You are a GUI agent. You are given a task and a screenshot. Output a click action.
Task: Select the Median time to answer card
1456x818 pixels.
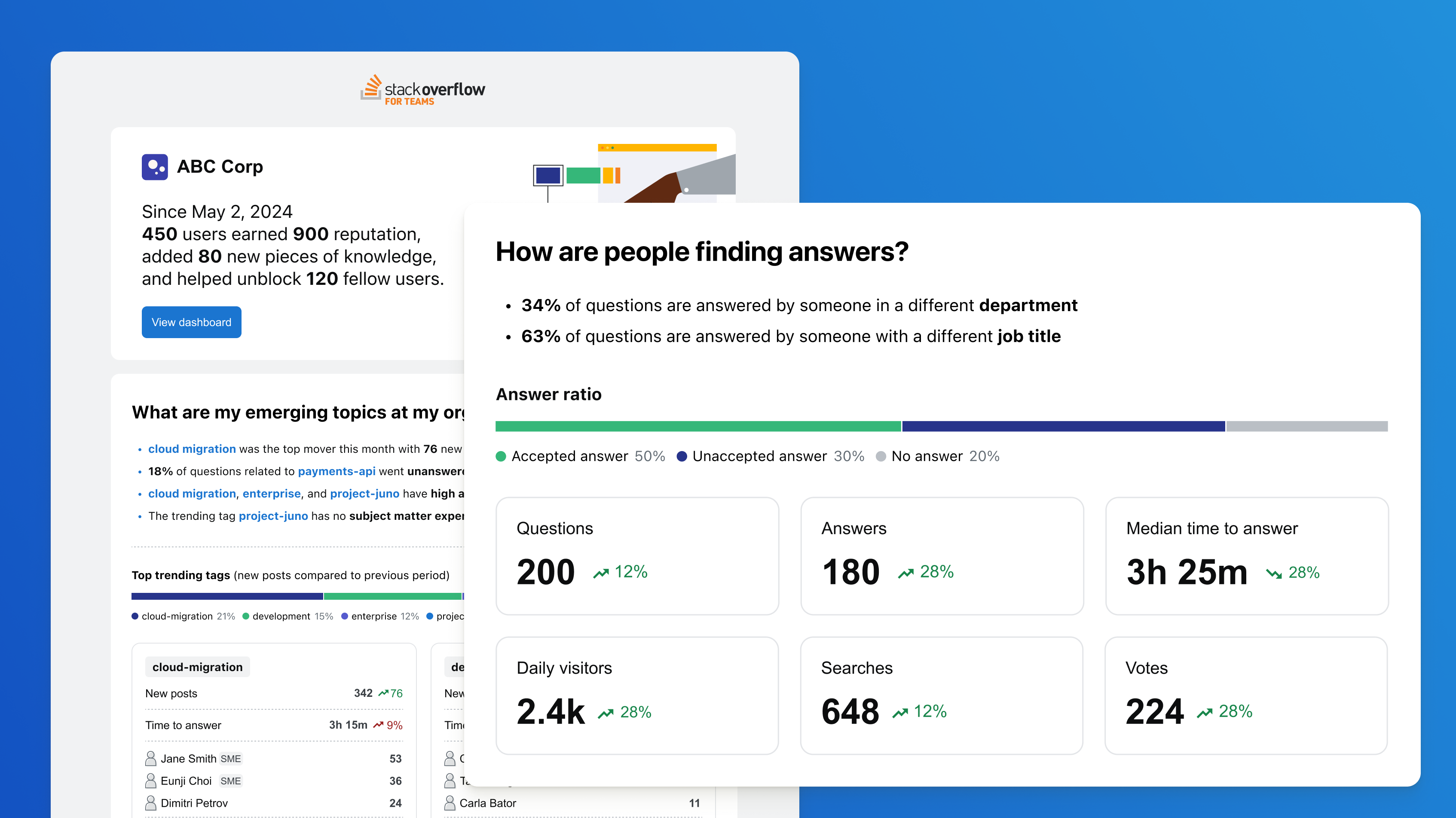pyautogui.click(x=1247, y=556)
